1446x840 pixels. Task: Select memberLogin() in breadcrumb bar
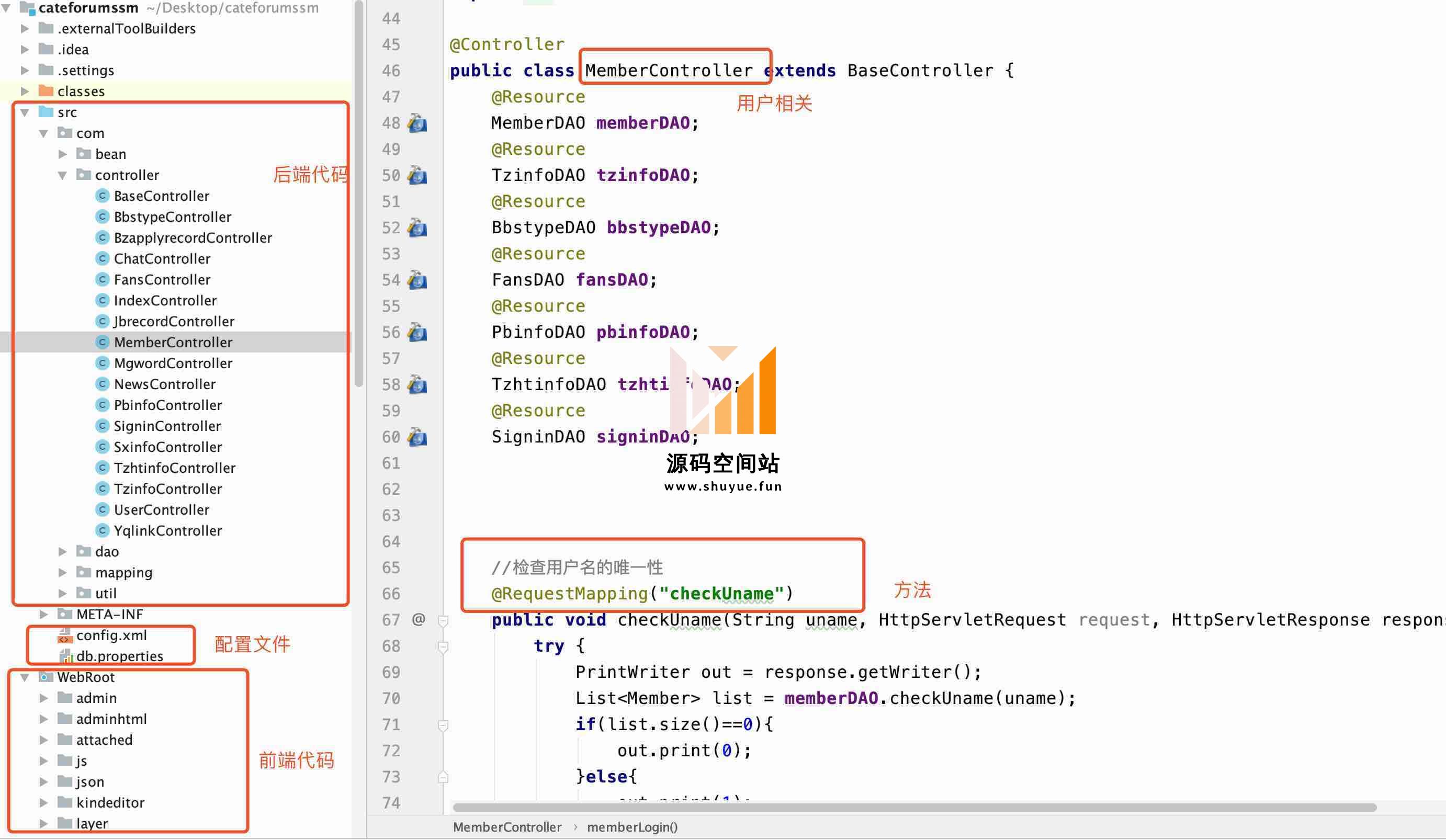(632, 827)
